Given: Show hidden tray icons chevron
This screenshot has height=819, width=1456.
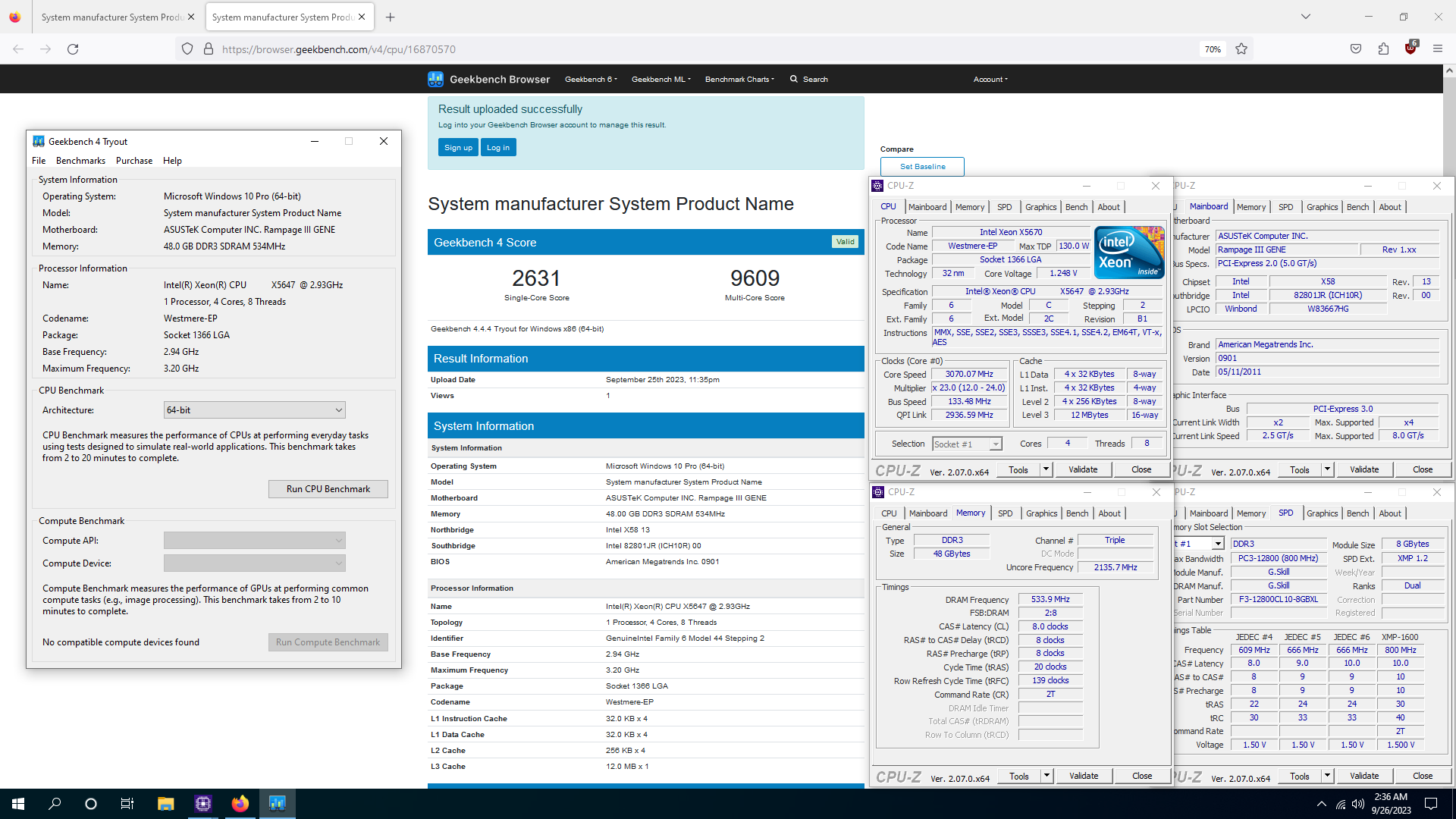Looking at the screenshot, I should tap(1322, 804).
